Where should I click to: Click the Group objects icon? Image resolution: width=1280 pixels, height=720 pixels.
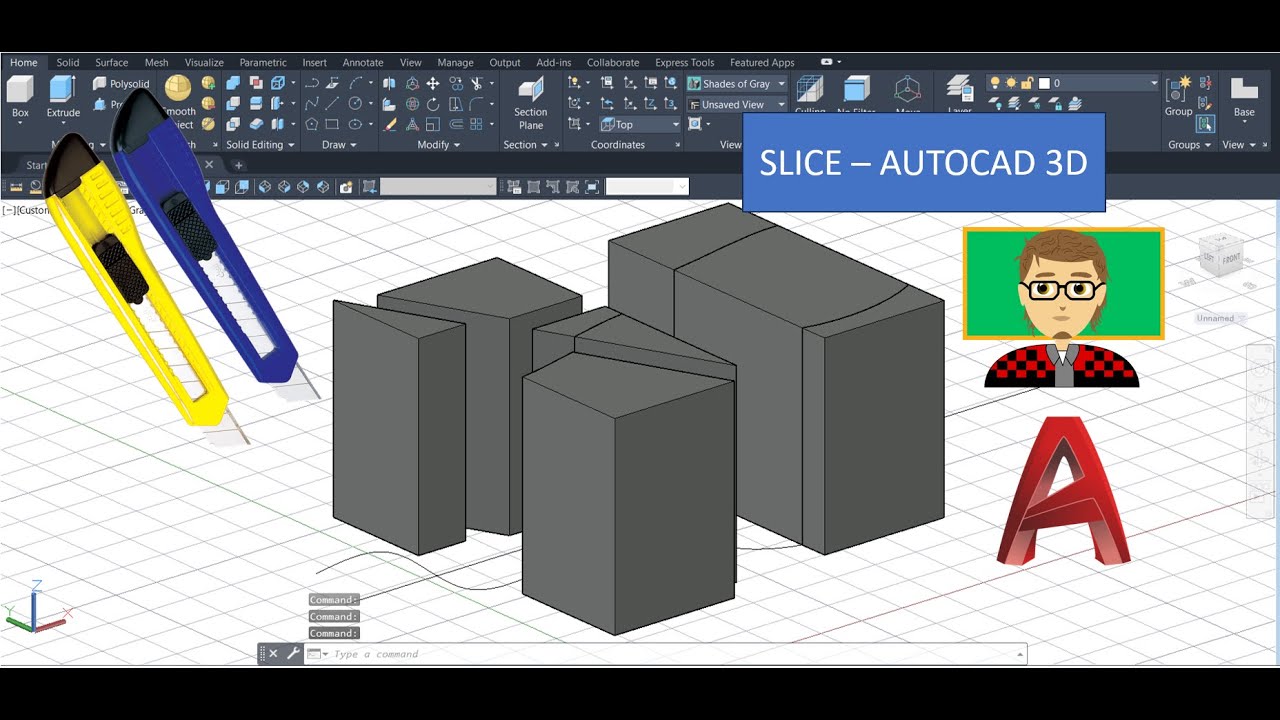(x=1179, y=97)
